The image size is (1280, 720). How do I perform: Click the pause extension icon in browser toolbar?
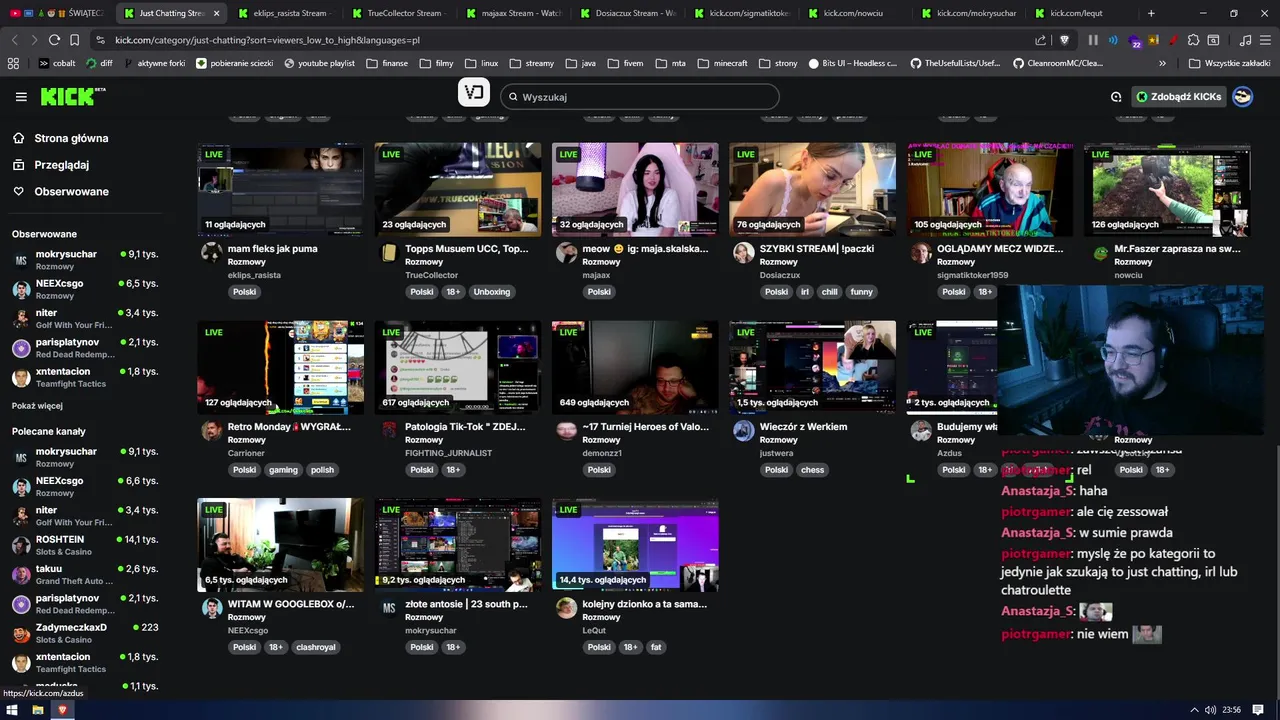[1092, 40]
